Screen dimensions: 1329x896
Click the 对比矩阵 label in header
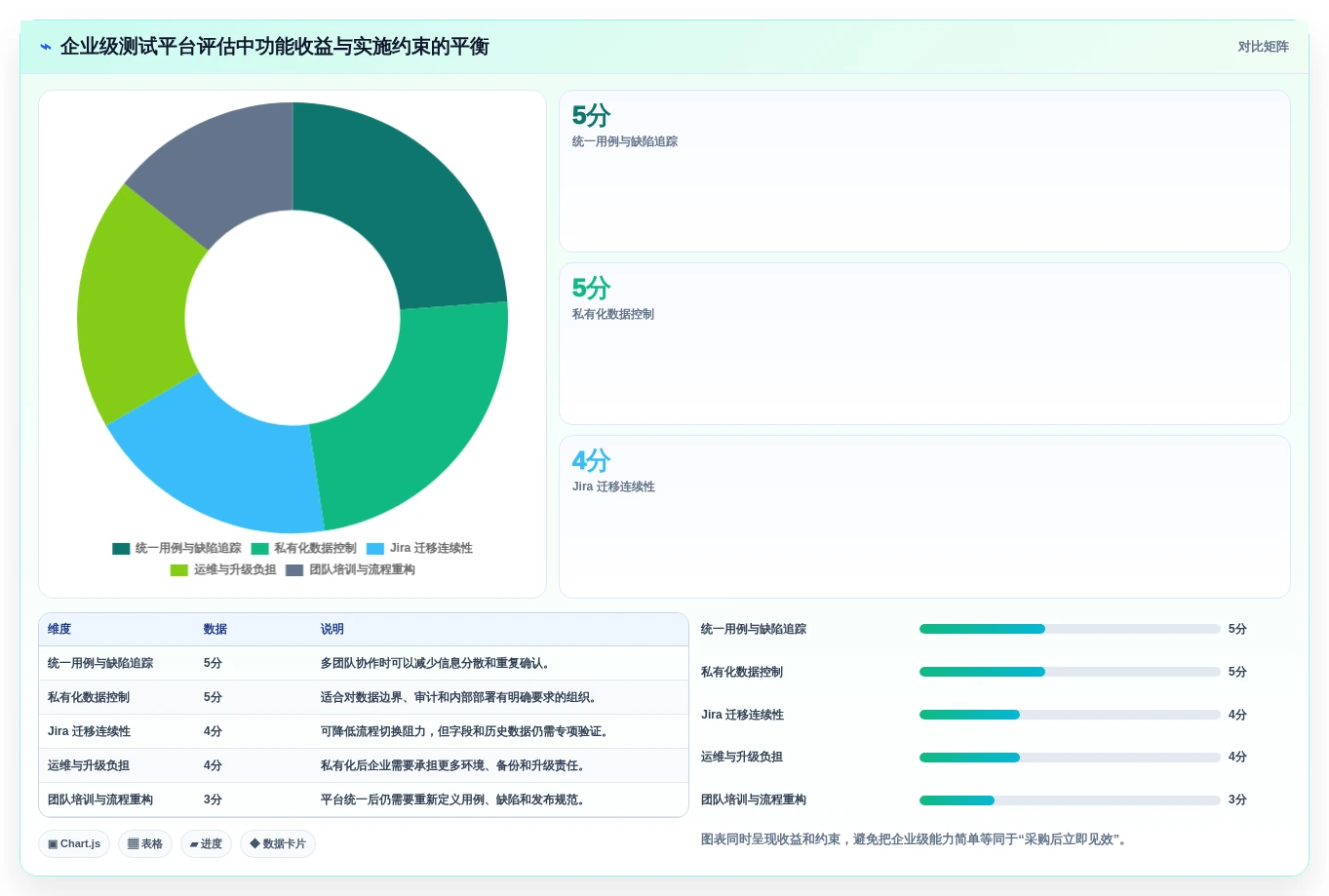1263,47
